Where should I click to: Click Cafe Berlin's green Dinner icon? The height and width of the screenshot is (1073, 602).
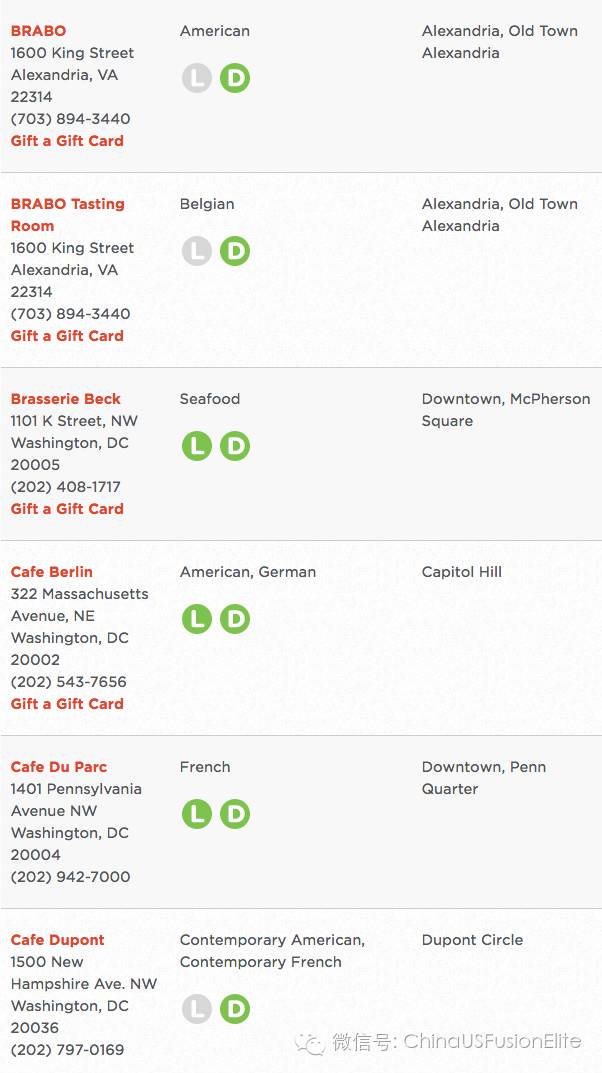click(x=235, y=619)
